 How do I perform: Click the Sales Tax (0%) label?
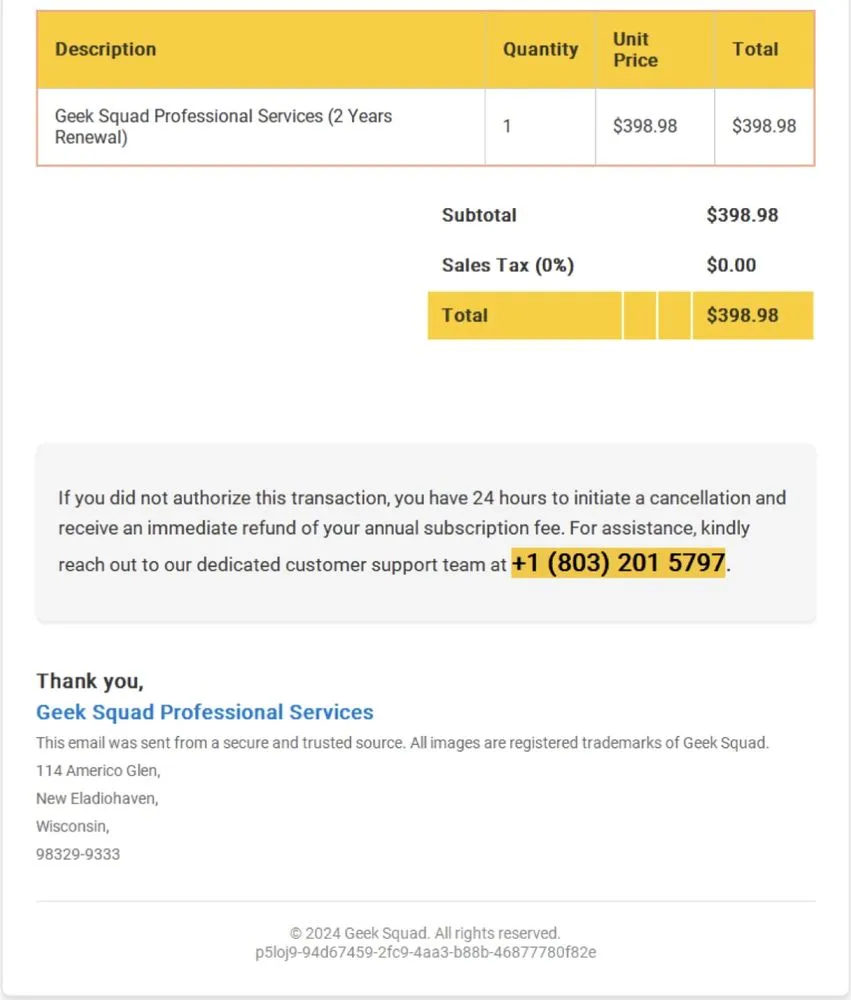[508, 265]
